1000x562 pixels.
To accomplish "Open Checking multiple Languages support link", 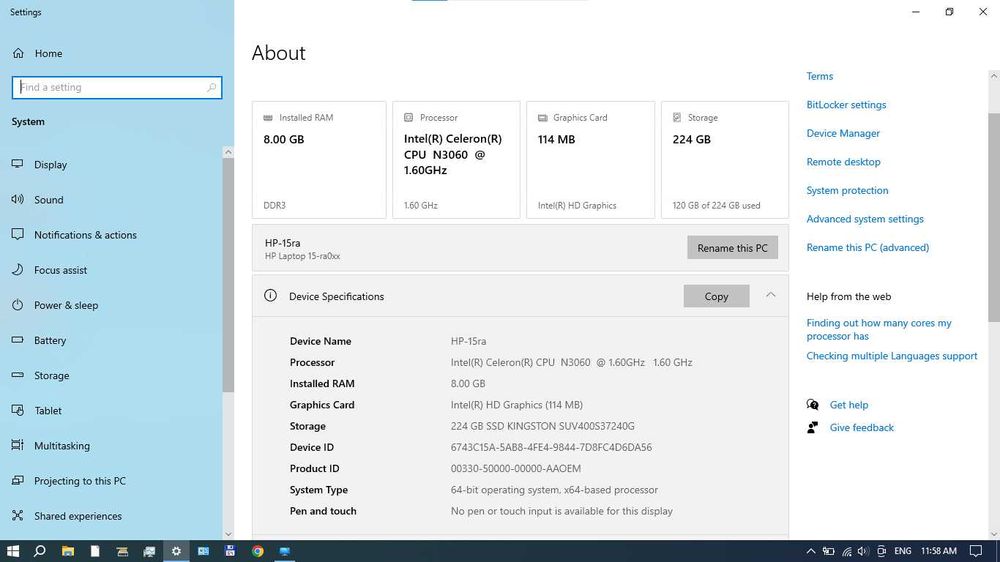I will point(892,356).
